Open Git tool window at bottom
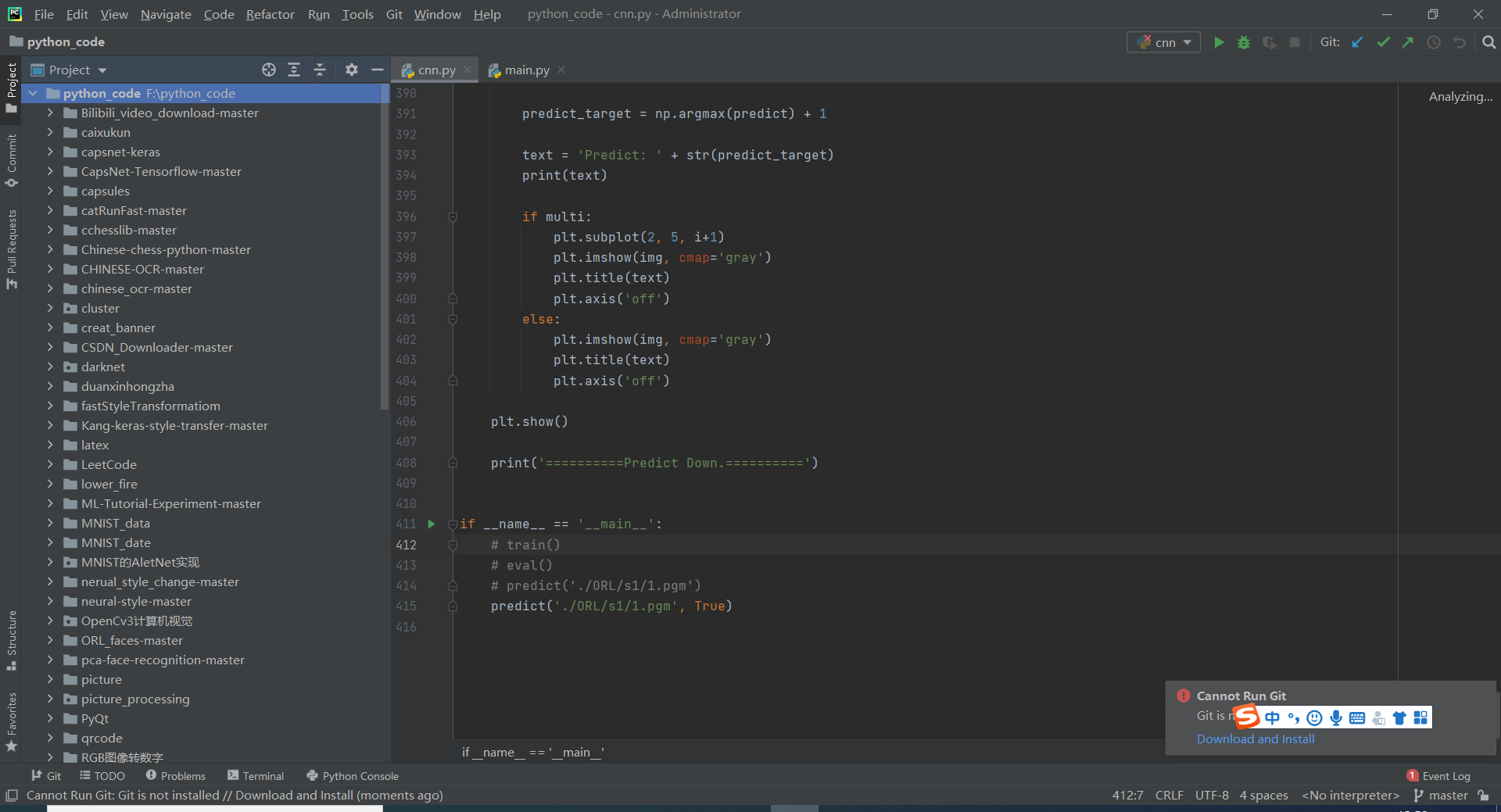 pyautogui.click(x=46, y=776)
